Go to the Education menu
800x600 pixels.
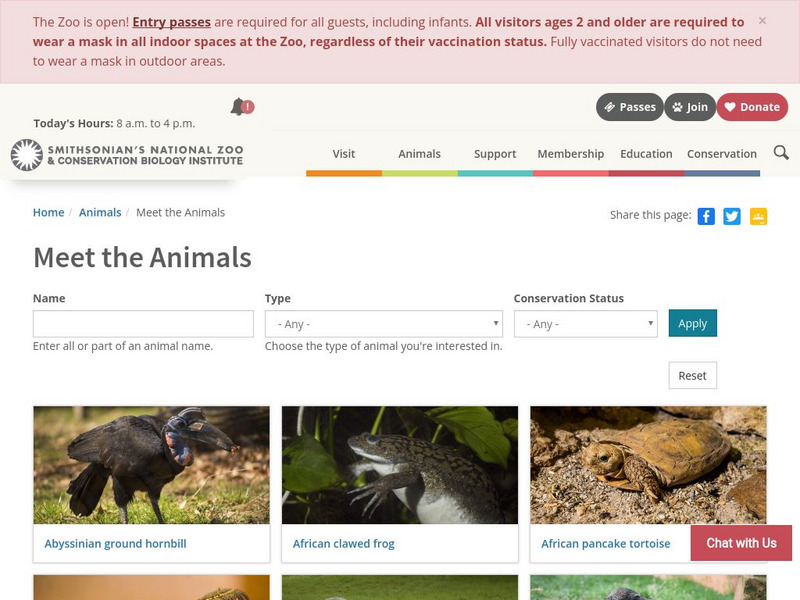coord(646,154)
